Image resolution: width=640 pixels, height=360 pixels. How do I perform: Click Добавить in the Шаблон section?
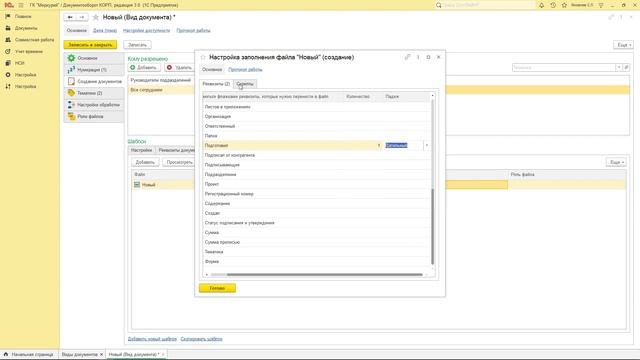pos(145,162)
